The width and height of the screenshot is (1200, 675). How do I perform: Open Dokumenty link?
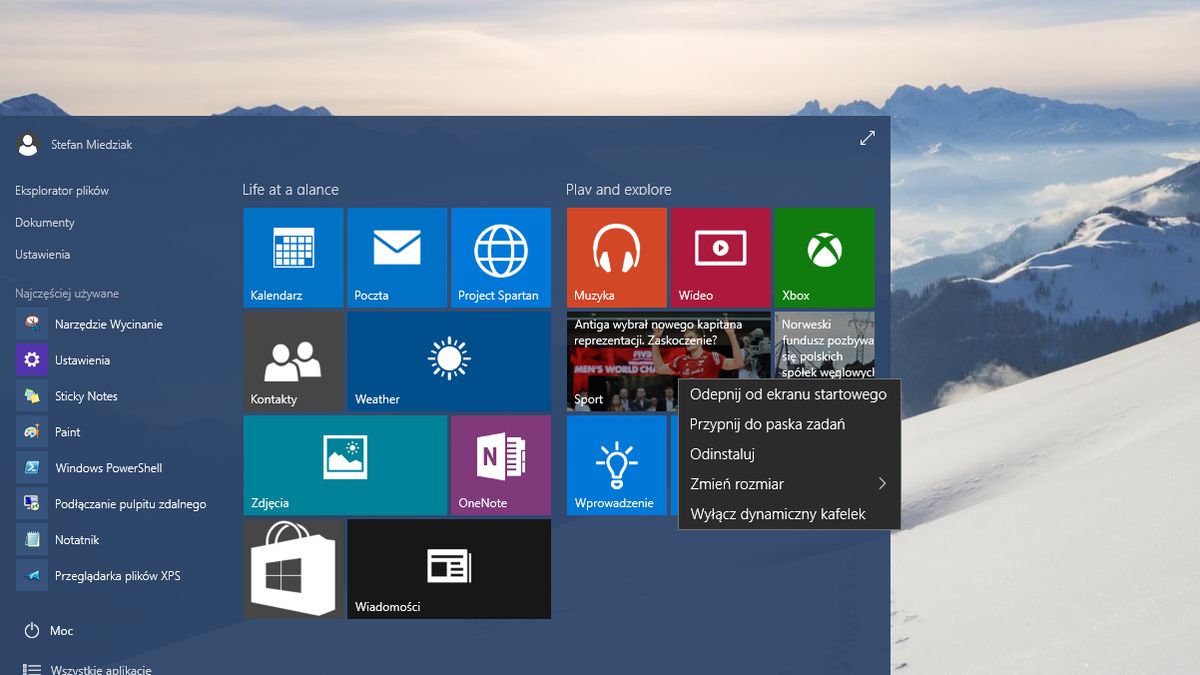(x=45, y=222)
